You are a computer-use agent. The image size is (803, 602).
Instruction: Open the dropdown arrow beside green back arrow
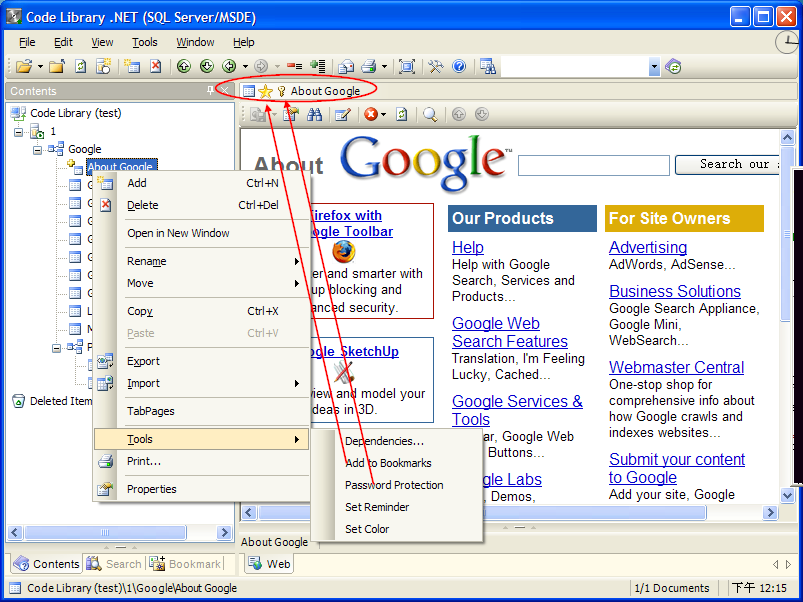[245, 67]
